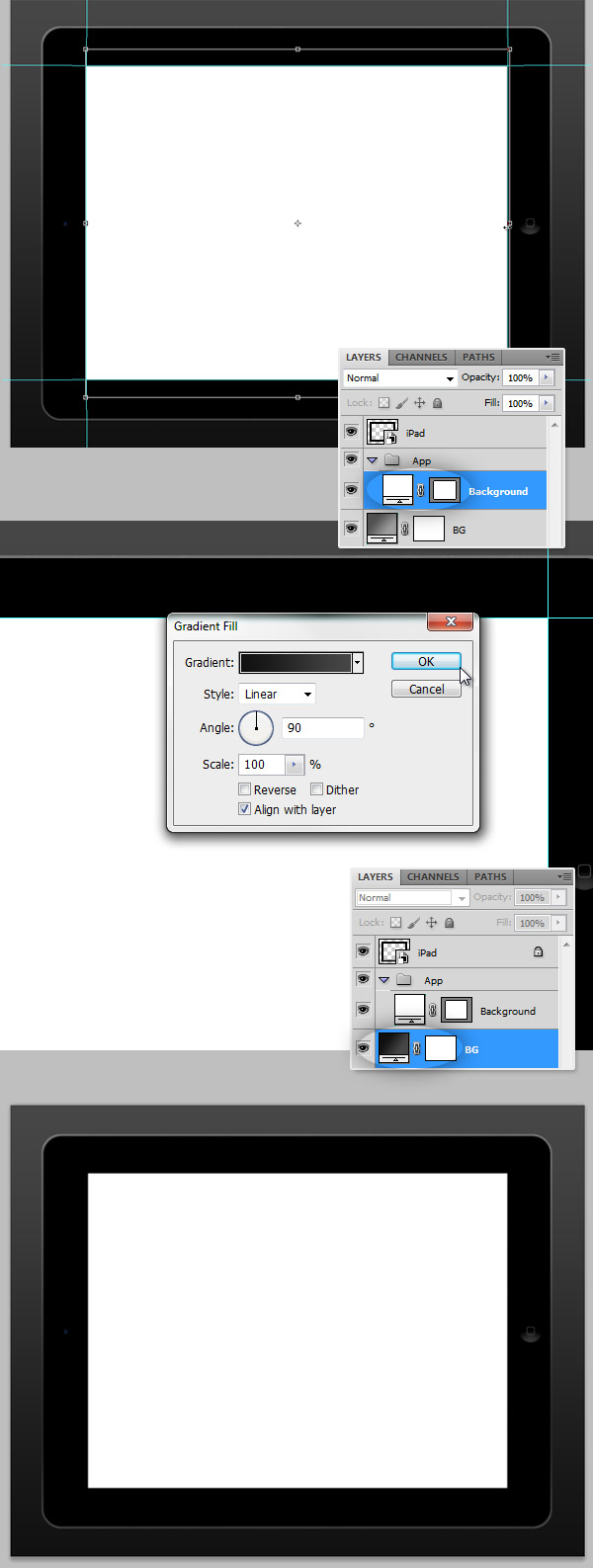The height and width of the screenshot is (1568, 593).
Task: Lock image pixels brush icon, upper Layers panel
Action: click(401, 403)
